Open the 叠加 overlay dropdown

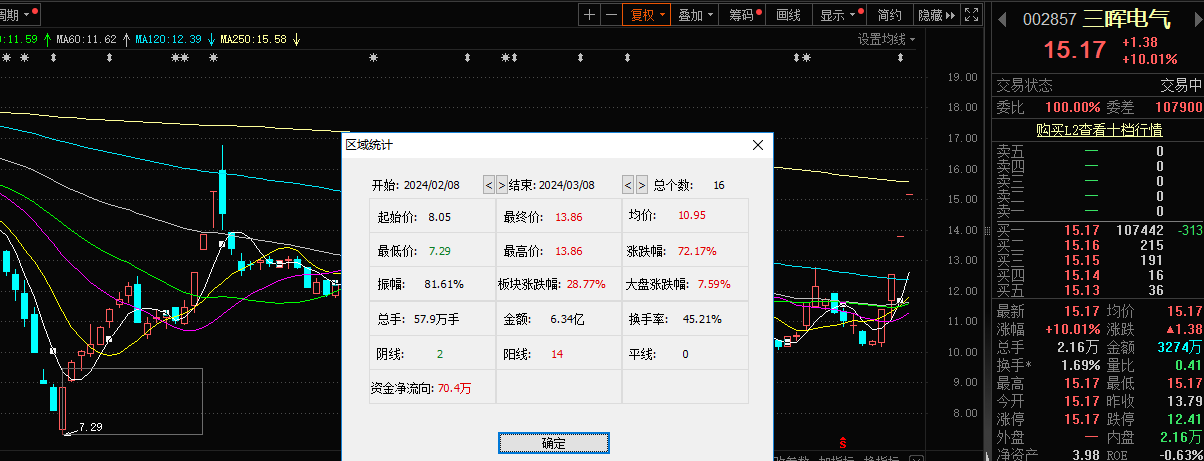pos(695,15)
